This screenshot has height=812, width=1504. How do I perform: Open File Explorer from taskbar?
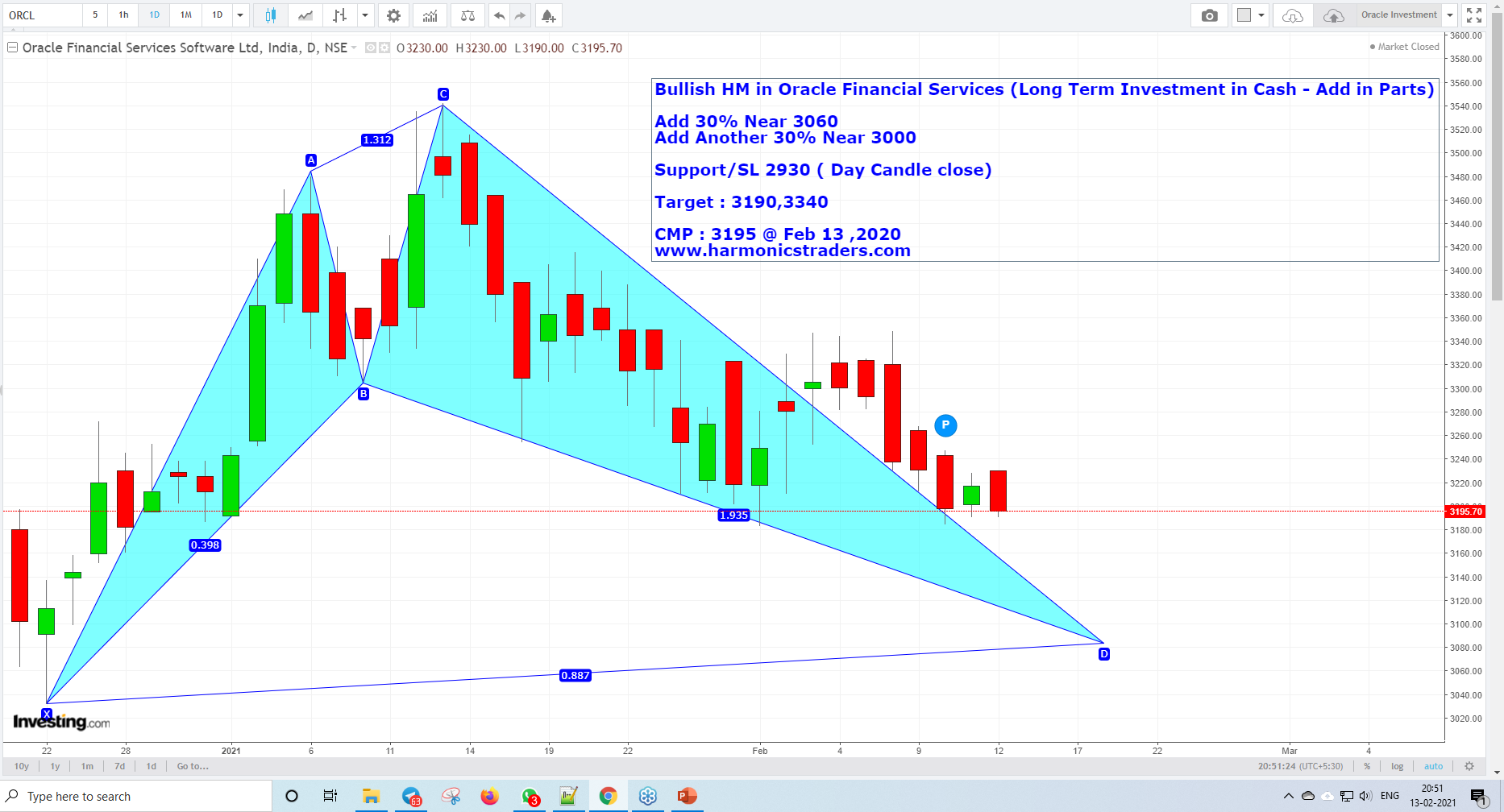click(371, 796)
